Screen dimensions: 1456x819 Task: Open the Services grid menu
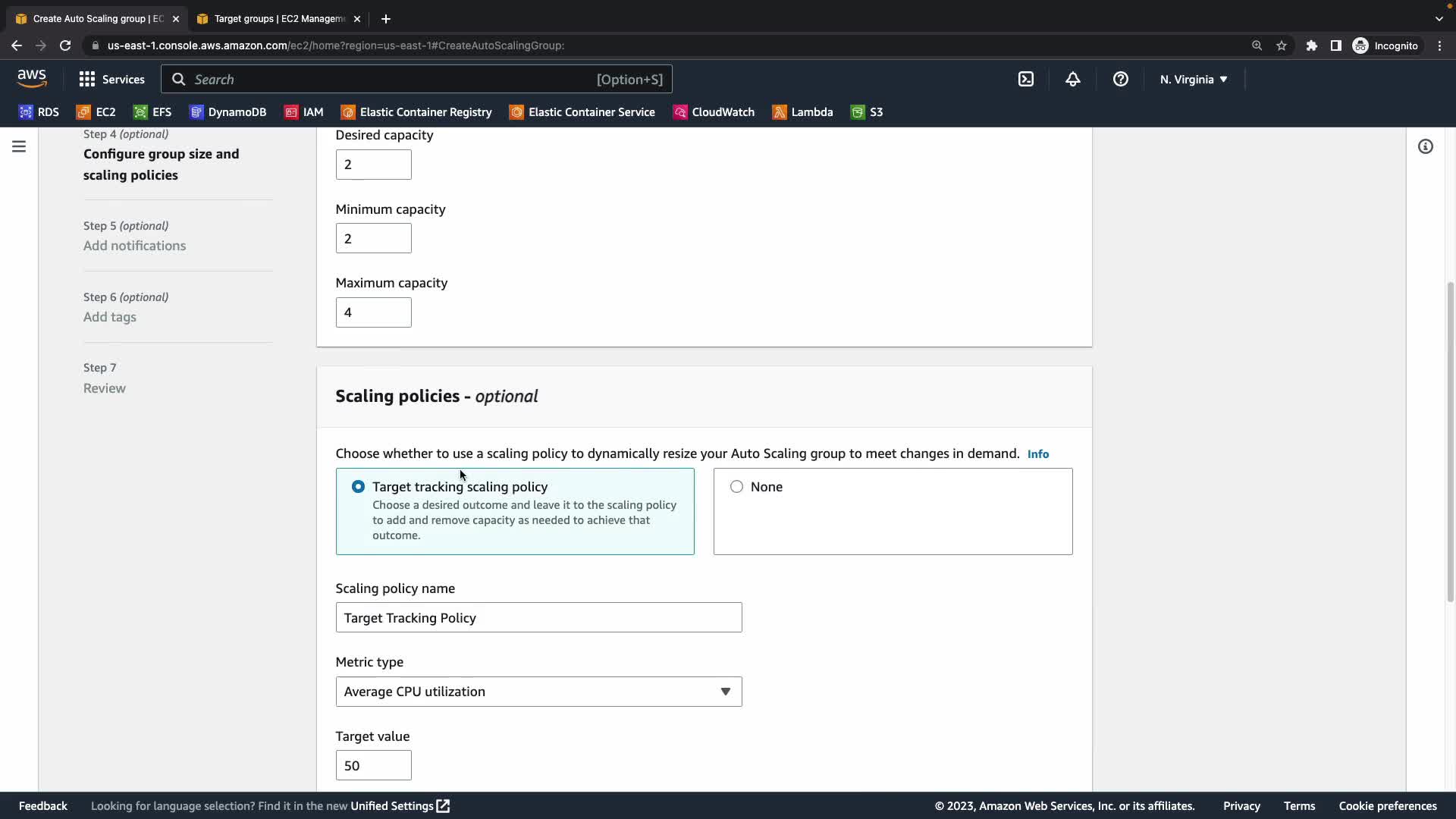click(x=111, y=79)
